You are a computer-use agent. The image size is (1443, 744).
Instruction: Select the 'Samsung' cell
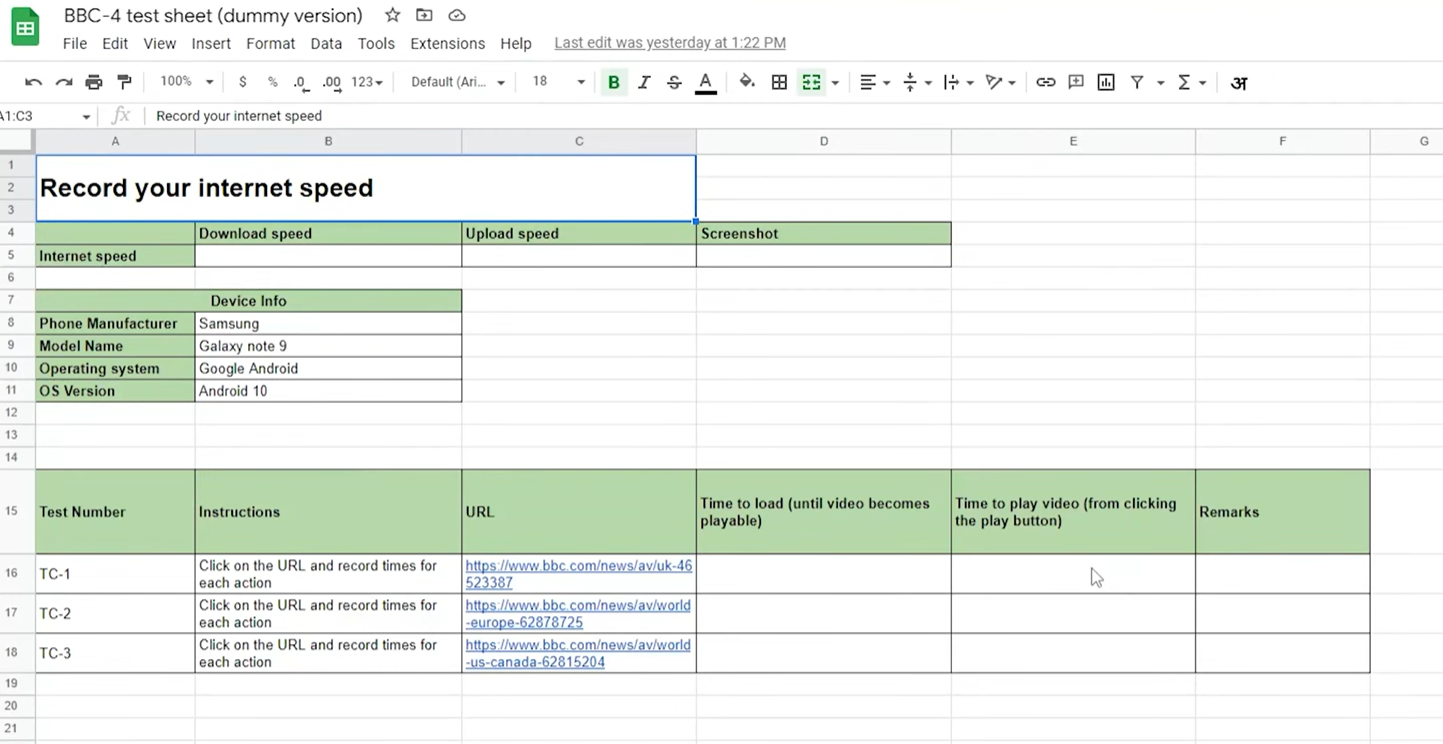pyautogui.click(x=328, y=323)
